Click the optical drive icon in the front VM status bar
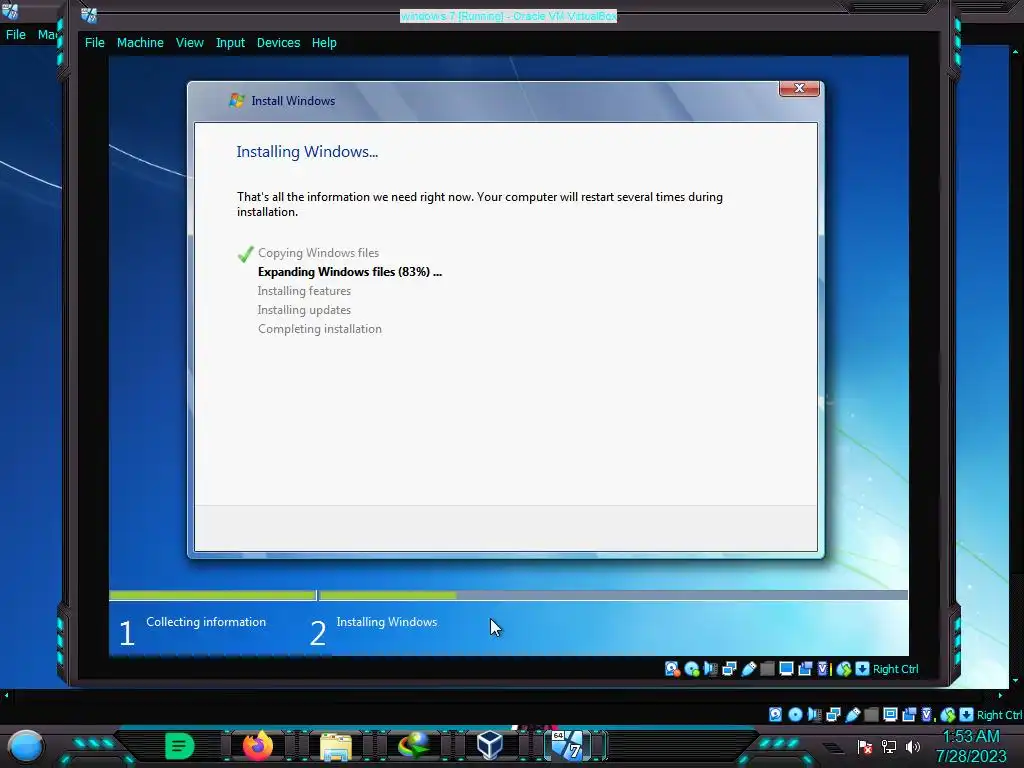 (692, 669)
